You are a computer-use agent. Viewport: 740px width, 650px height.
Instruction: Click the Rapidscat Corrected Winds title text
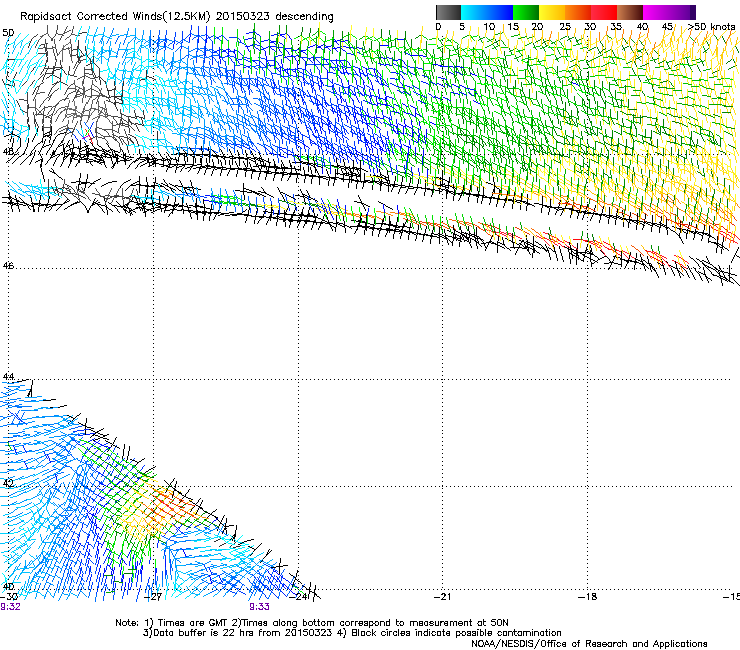point(177,16)
